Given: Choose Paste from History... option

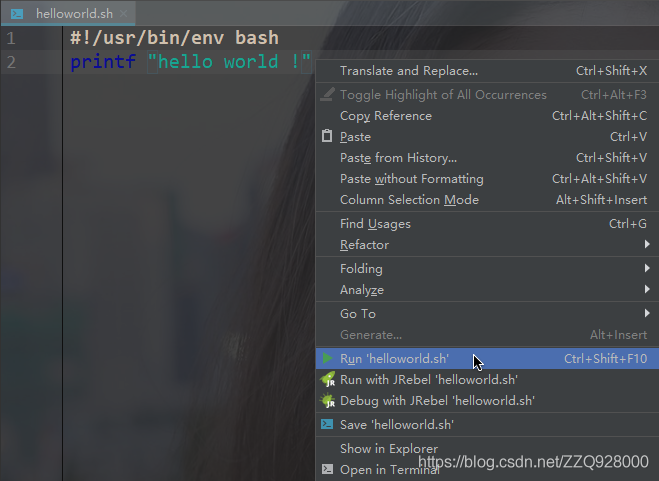Looking at the screenshot, I should [x=398, y=158].
